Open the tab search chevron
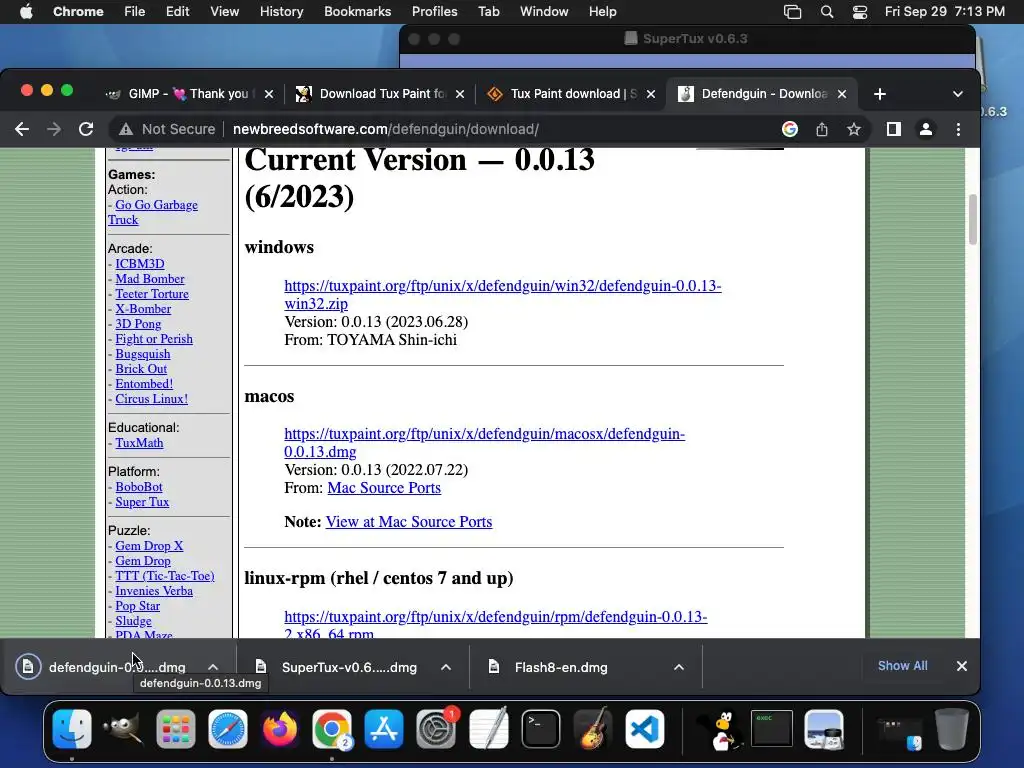Image resolution: width=1024 pixels, height=768 pixels. tap(957, 94)
